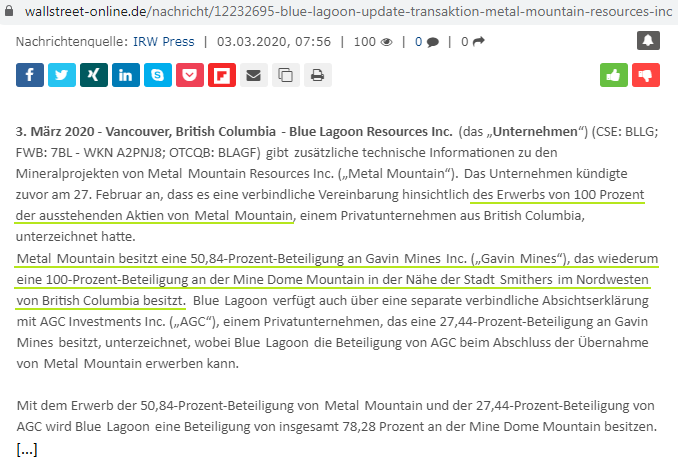Viewport: 680px width, 464px height.
Task: Send article by email envelope icon
Action: [x=254, y=75]
